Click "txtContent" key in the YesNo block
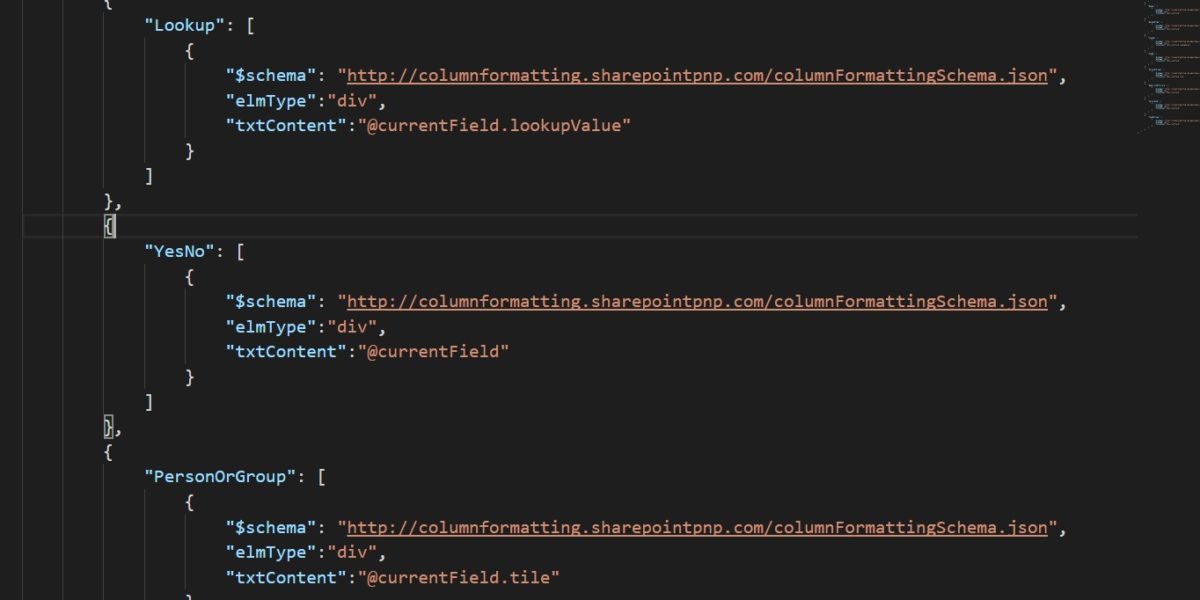The width and height of the screenshot is (1200, 600). pos(285,352)
